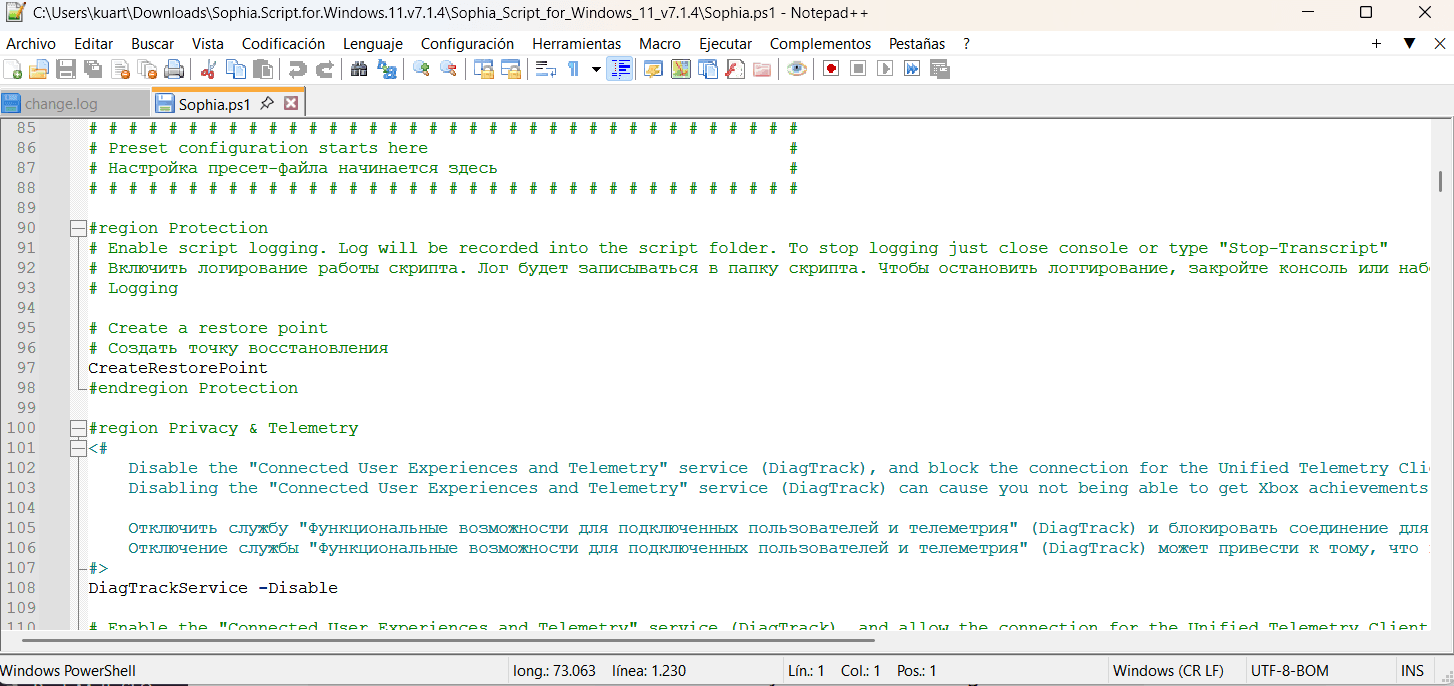Redo the last undone action

[324, 69]
